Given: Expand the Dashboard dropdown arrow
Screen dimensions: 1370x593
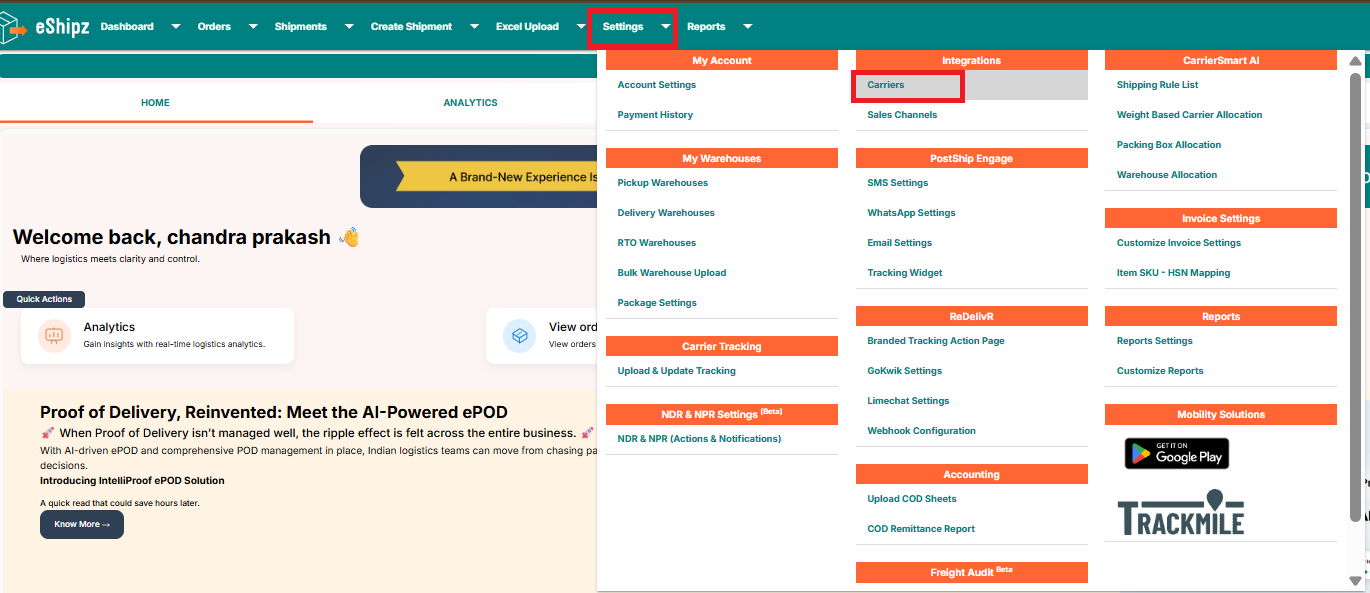Looking at the screenshot, I should pyautogui.click(x=176, y=27).
